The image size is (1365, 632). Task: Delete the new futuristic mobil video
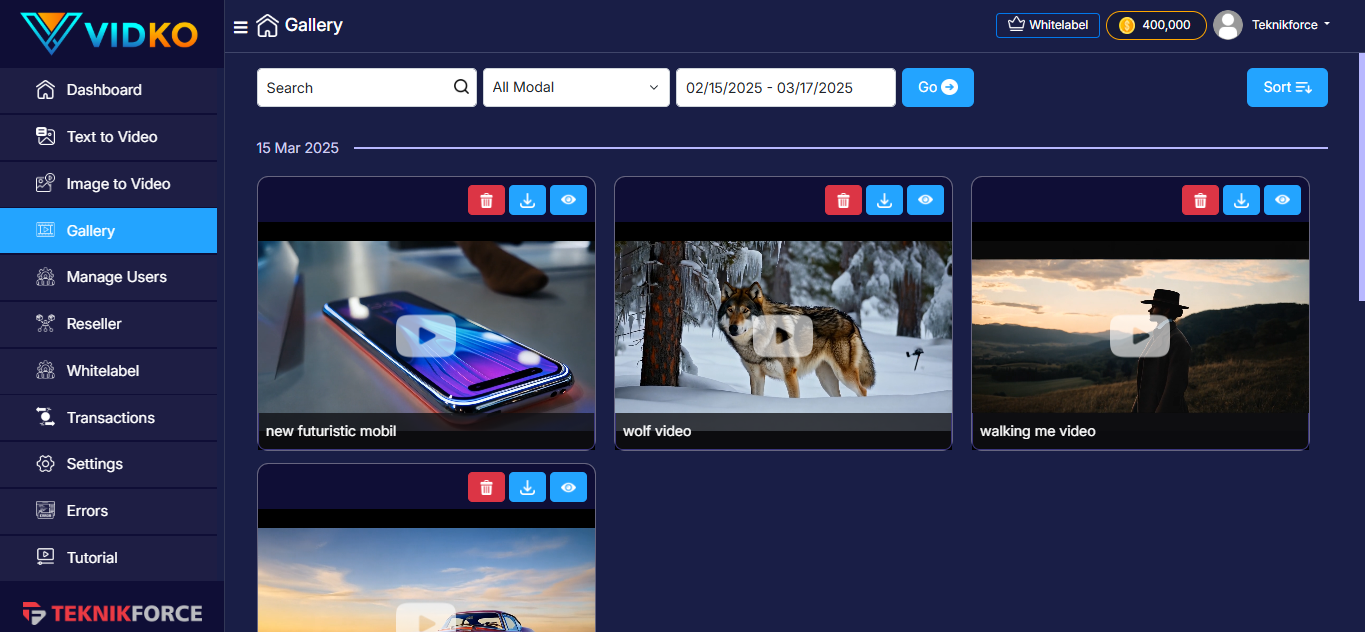click(486, 201)
